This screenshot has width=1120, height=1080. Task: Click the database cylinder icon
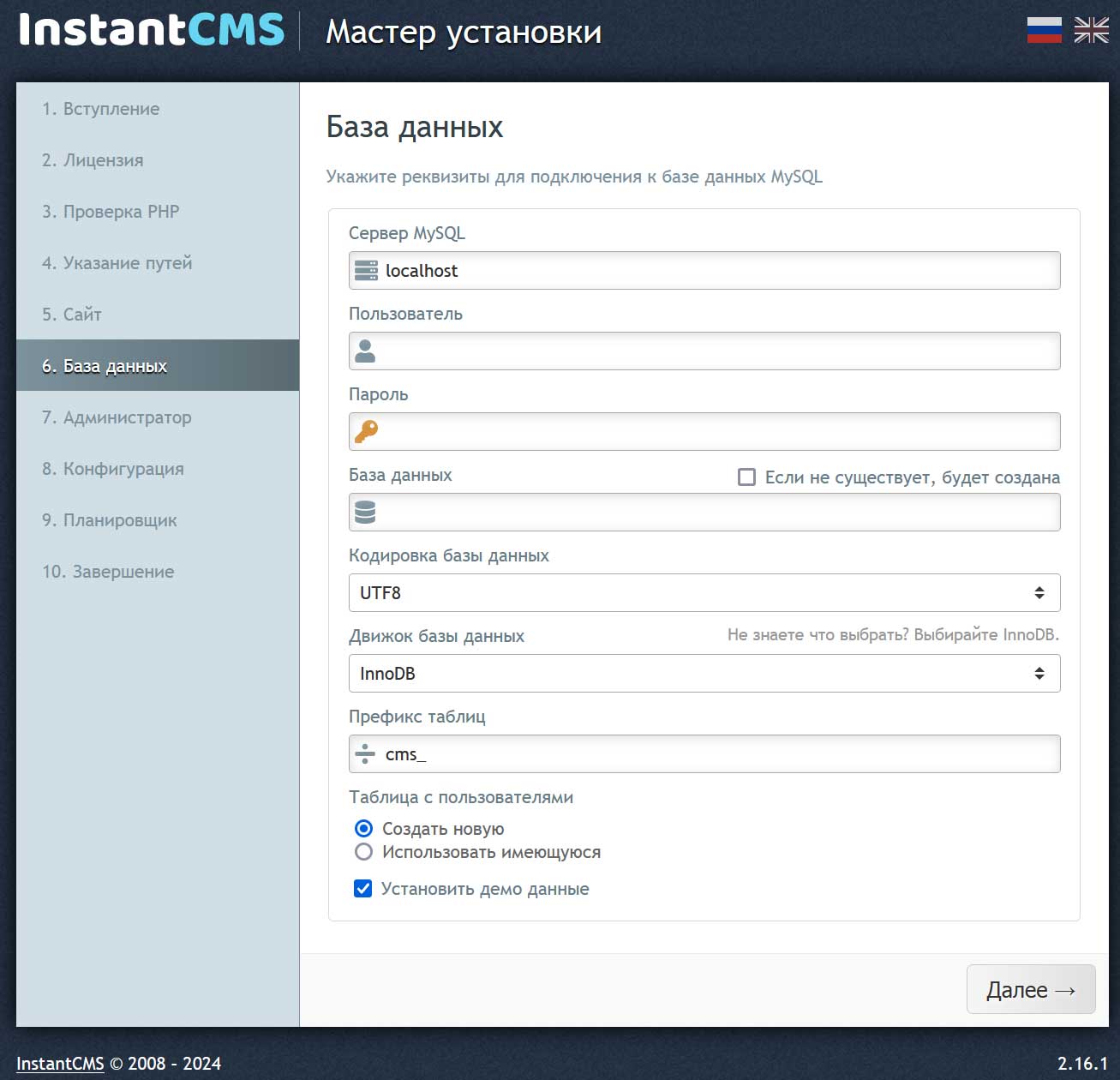(x=365, y=512)
